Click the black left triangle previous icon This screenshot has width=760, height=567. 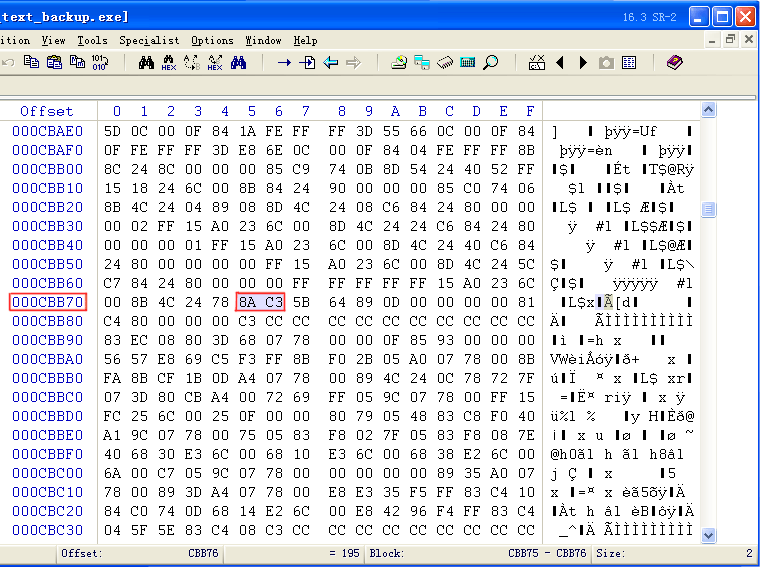pyautogui.click(x=560, y=63)
